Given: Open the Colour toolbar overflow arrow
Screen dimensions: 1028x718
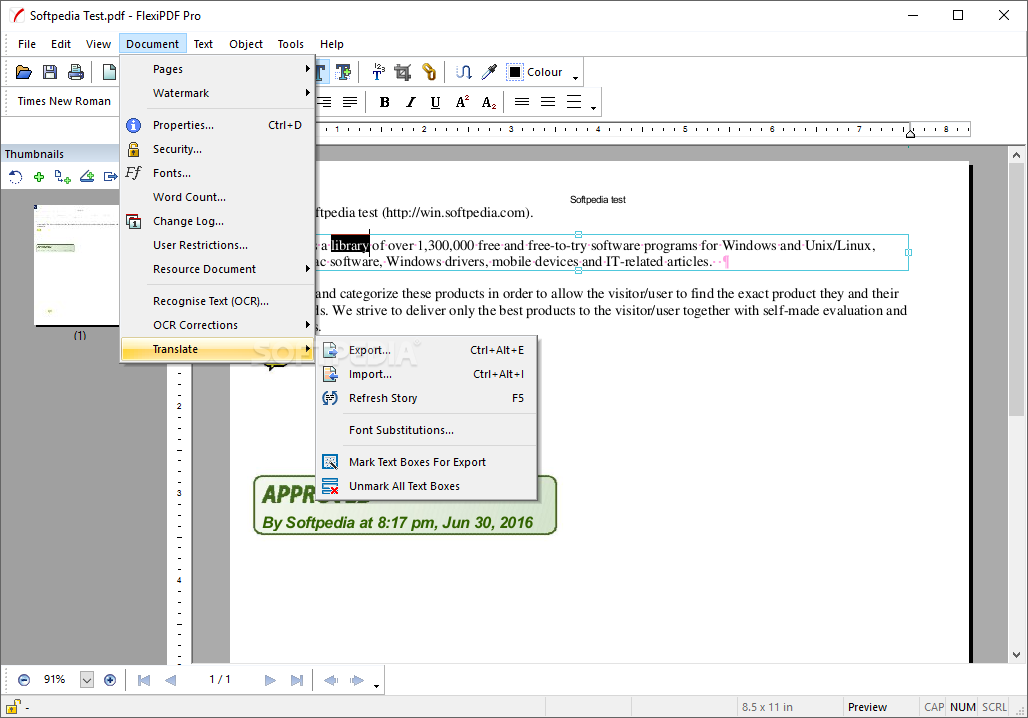Looking at the screenshot, I should coord(575,78).
